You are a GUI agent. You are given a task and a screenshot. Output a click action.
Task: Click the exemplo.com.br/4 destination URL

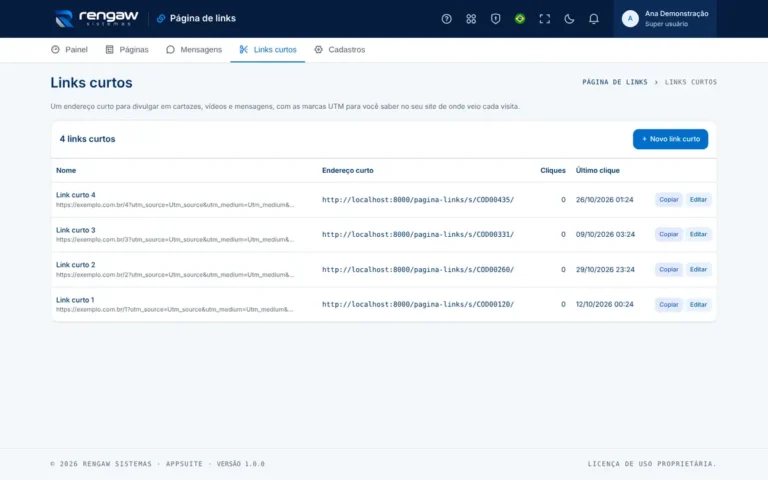tap(175, 205)
